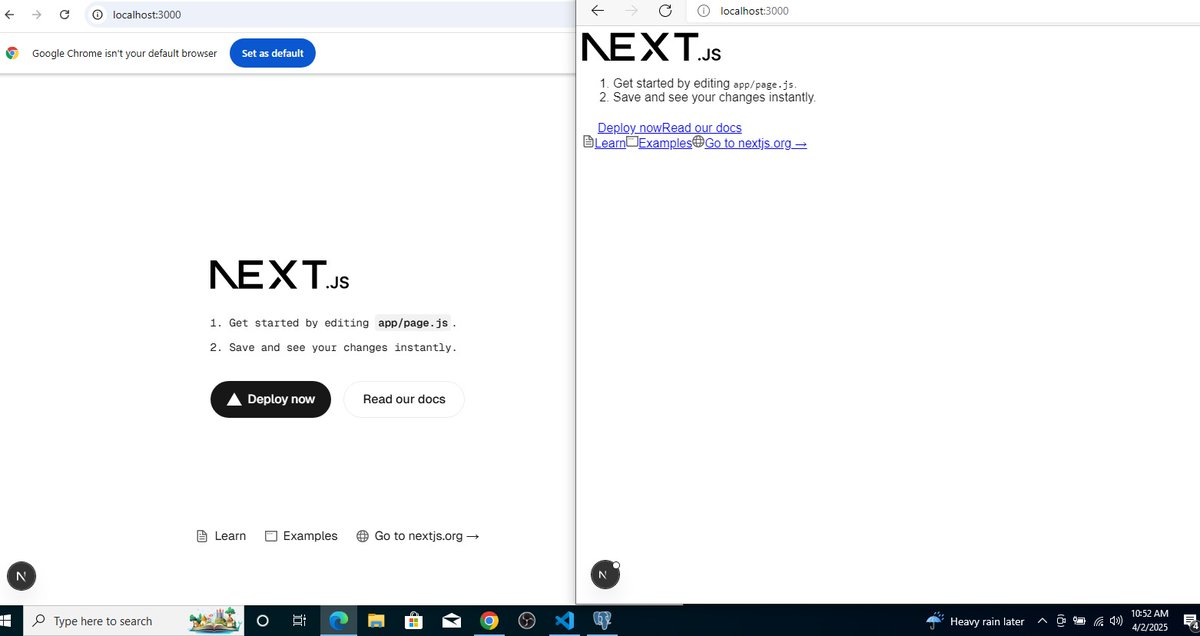Open the Examples link in the Chrome footer
The width and height of the screenshot is (1200, 636).
pyautogui.click(x=301, y=536)
